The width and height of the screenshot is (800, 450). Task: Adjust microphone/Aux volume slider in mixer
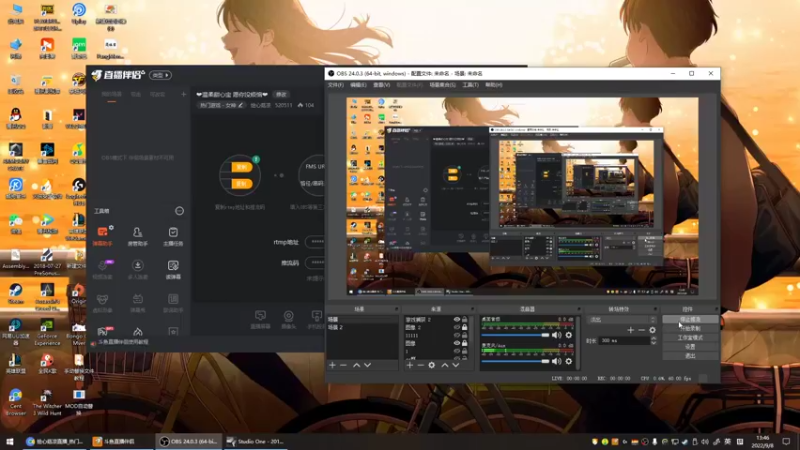point(515,361)
